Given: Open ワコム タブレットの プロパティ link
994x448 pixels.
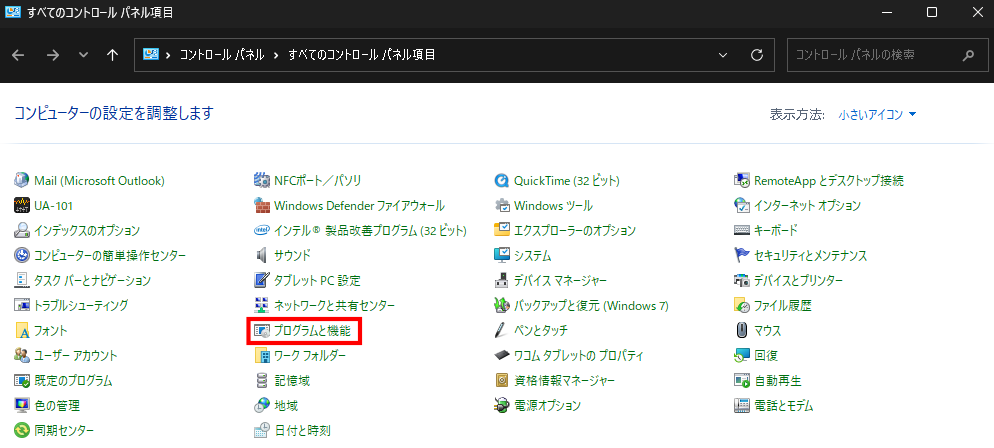Looking at the screenshot, I should (x=579, y=355).
